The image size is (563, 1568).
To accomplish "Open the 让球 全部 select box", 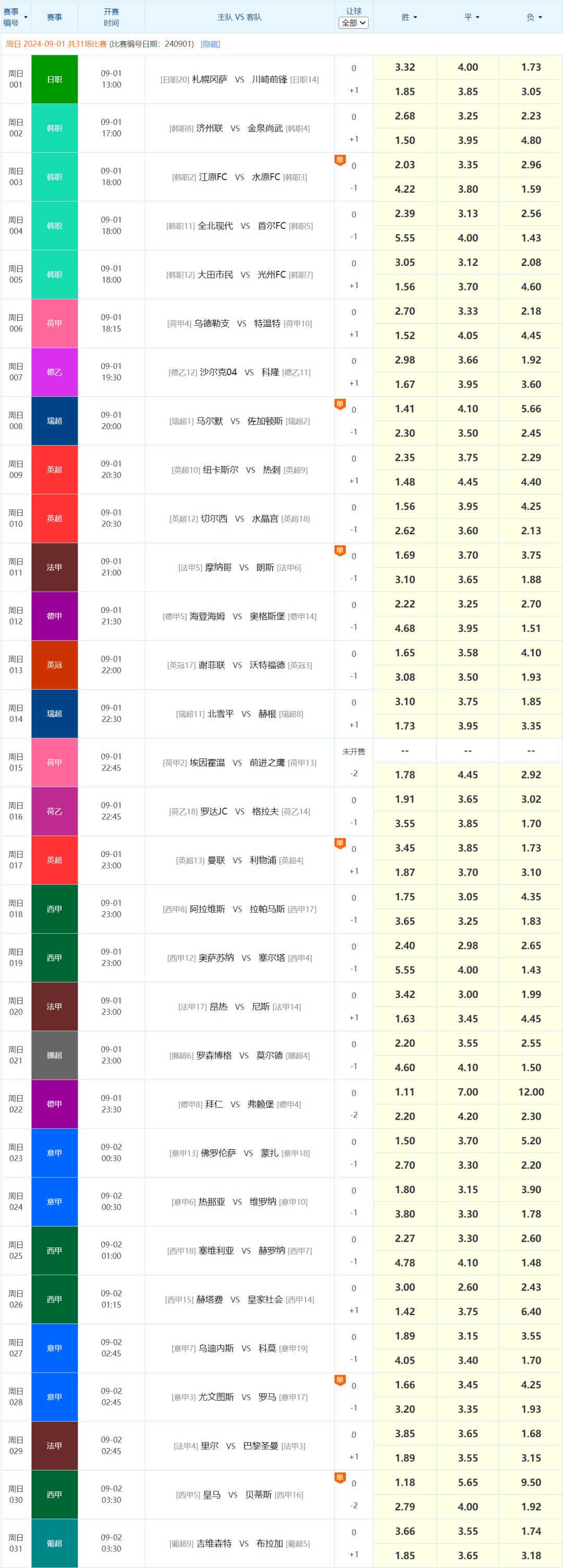I will 353,22.
